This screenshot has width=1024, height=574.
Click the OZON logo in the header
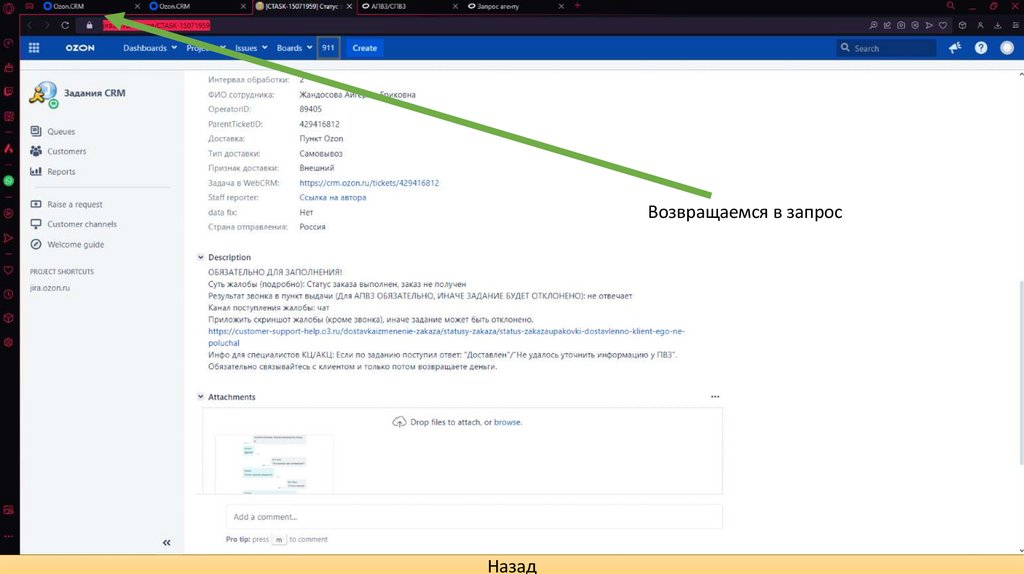[80, 48]
